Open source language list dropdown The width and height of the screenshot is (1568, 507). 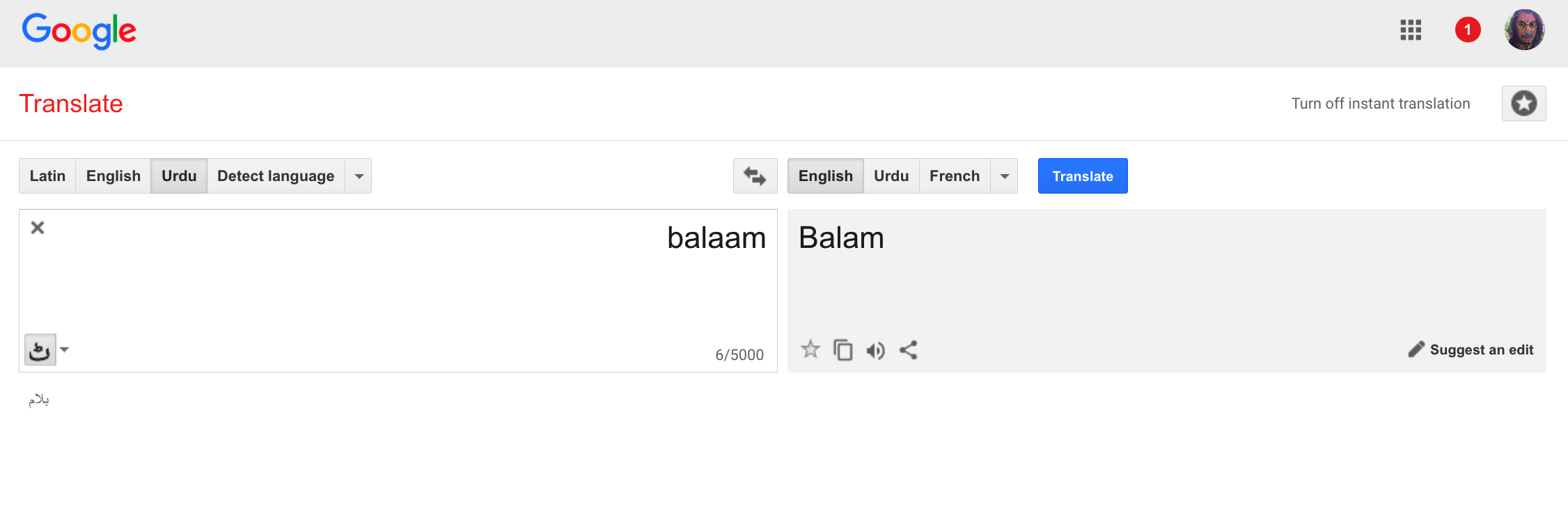tap(359, 176)
